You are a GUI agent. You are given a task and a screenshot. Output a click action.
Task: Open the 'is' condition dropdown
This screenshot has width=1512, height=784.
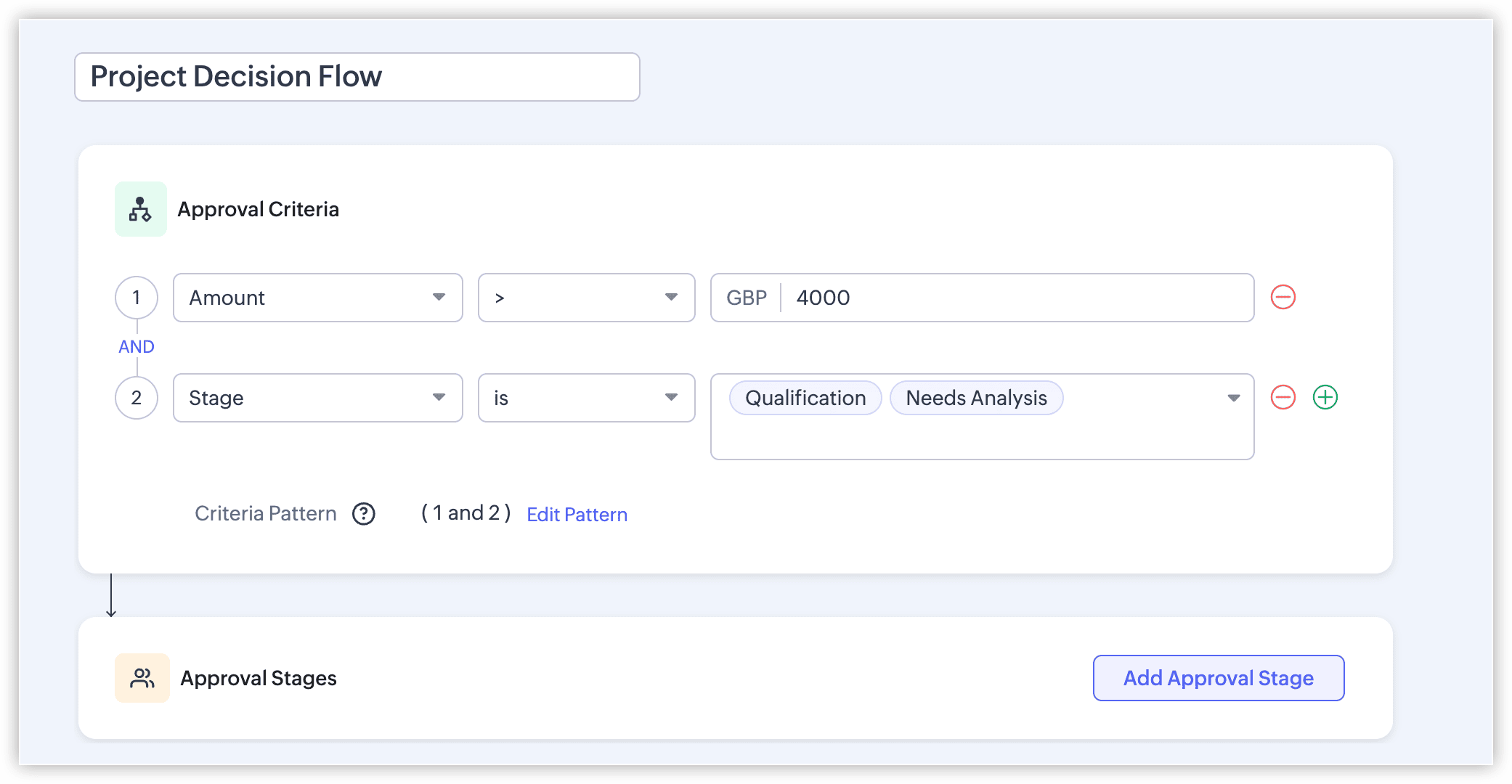587,398
